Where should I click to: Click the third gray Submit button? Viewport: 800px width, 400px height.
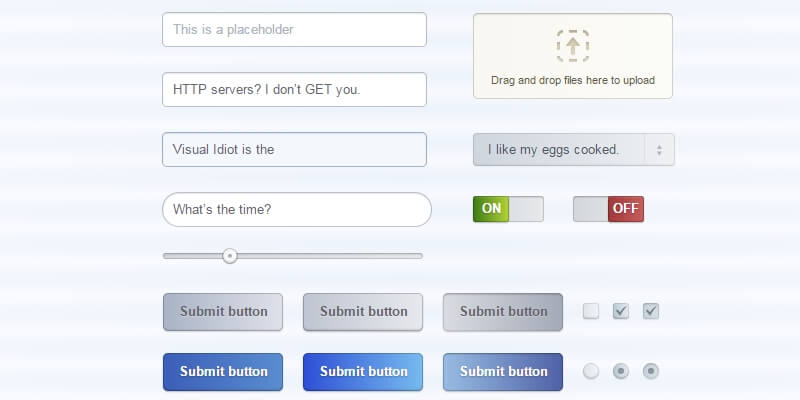[x=503, y=311]
